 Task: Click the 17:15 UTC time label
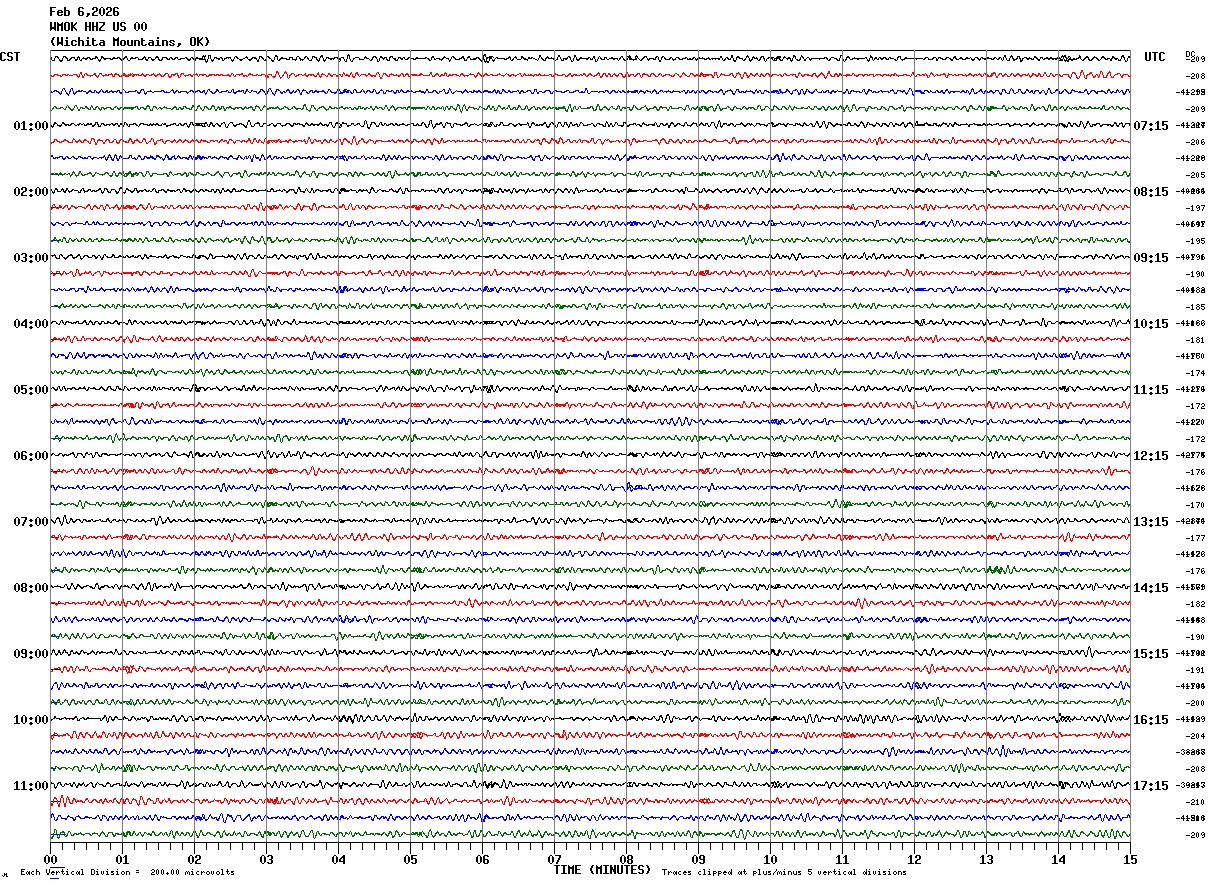tap(1150, 786)
